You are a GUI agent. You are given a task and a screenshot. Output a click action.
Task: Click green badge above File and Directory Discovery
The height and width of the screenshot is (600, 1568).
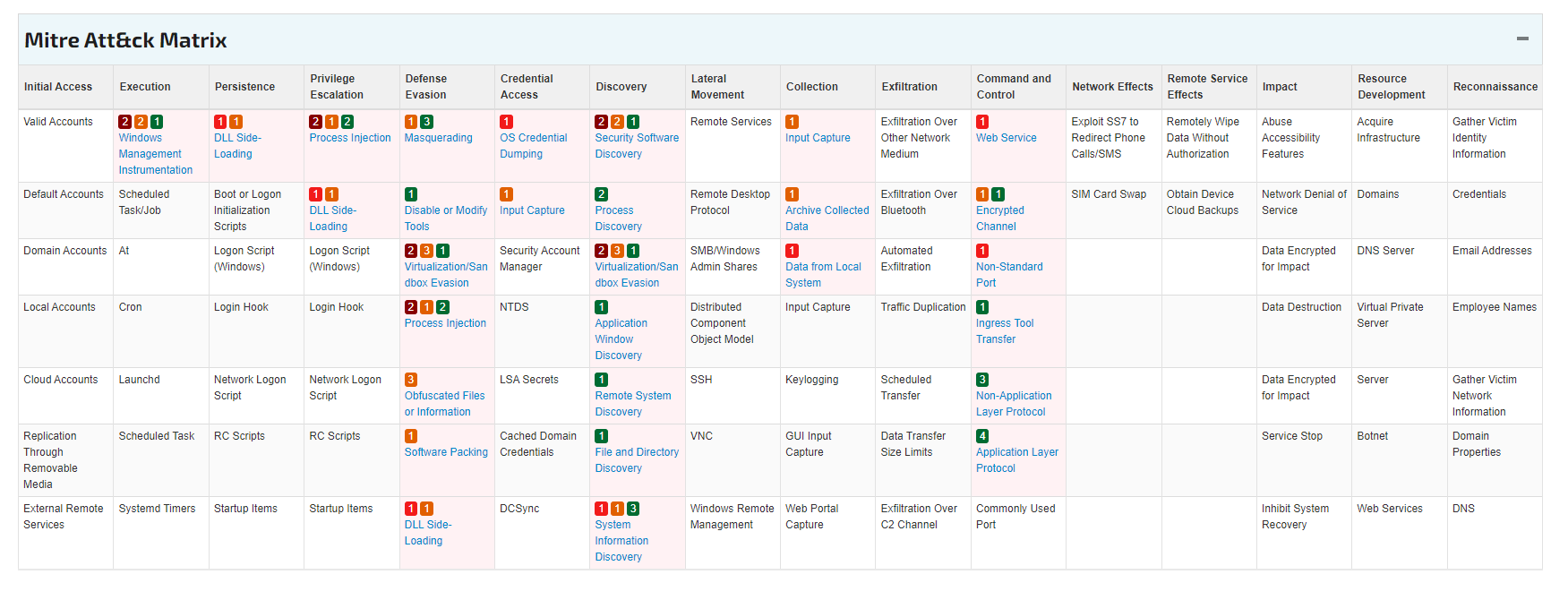[602, 436]
